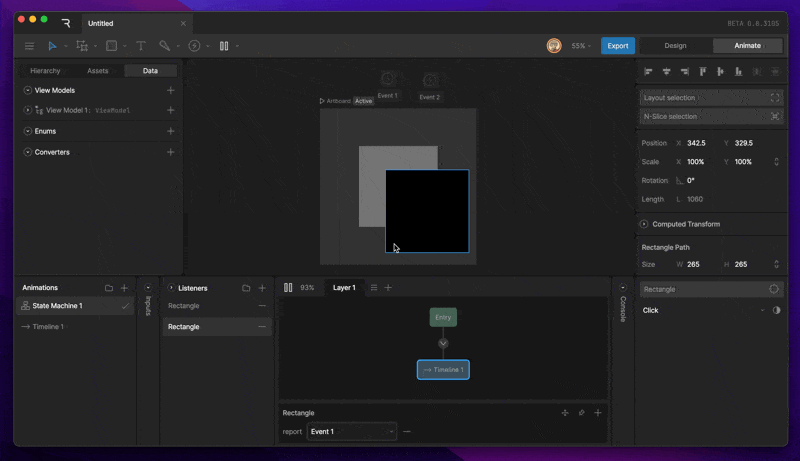800x461 pixels.
Task: Click the Pen tool icon
Action: 165,46
